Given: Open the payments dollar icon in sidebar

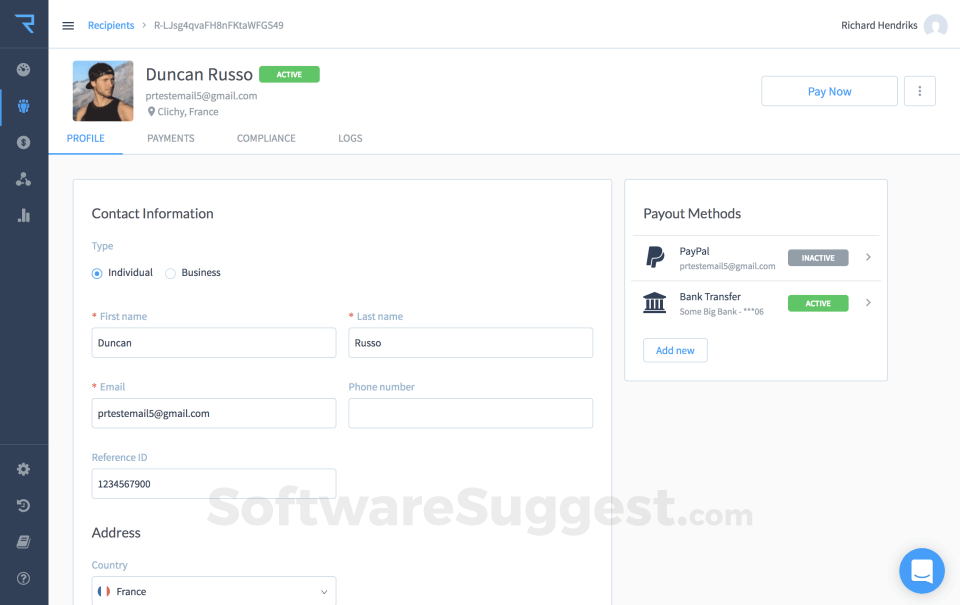Looking at the screenshot, I should tap(23, 142).
